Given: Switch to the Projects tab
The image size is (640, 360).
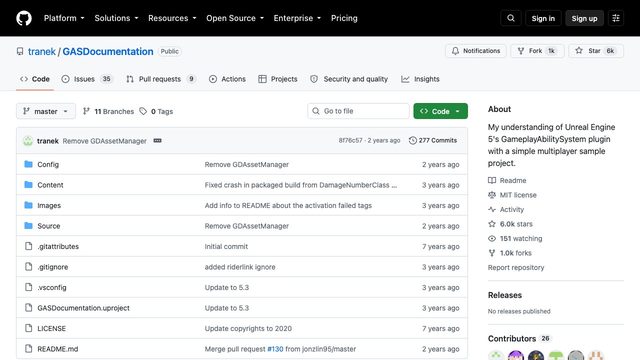Looking at the screenshot, I should click(278, 79).
